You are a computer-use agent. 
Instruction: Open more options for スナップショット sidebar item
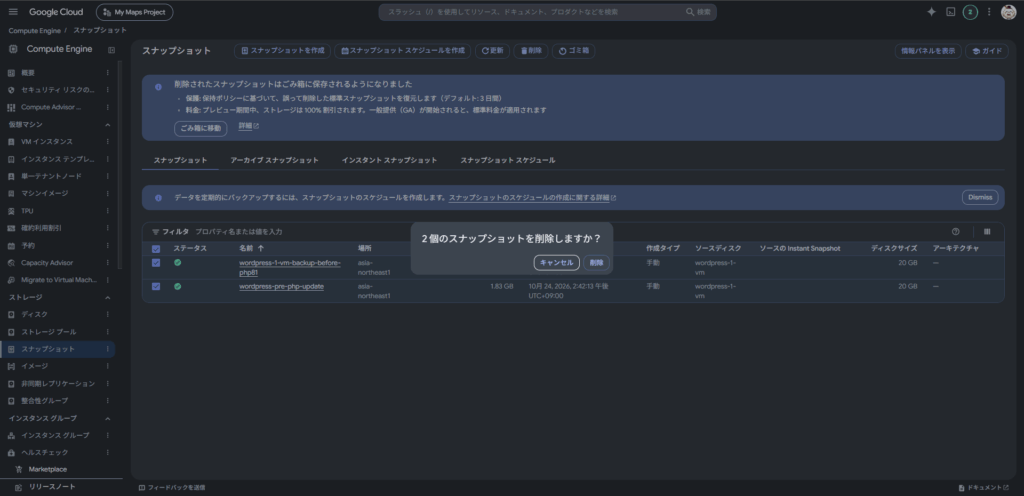pyautogui.click(x=108, y=349)
